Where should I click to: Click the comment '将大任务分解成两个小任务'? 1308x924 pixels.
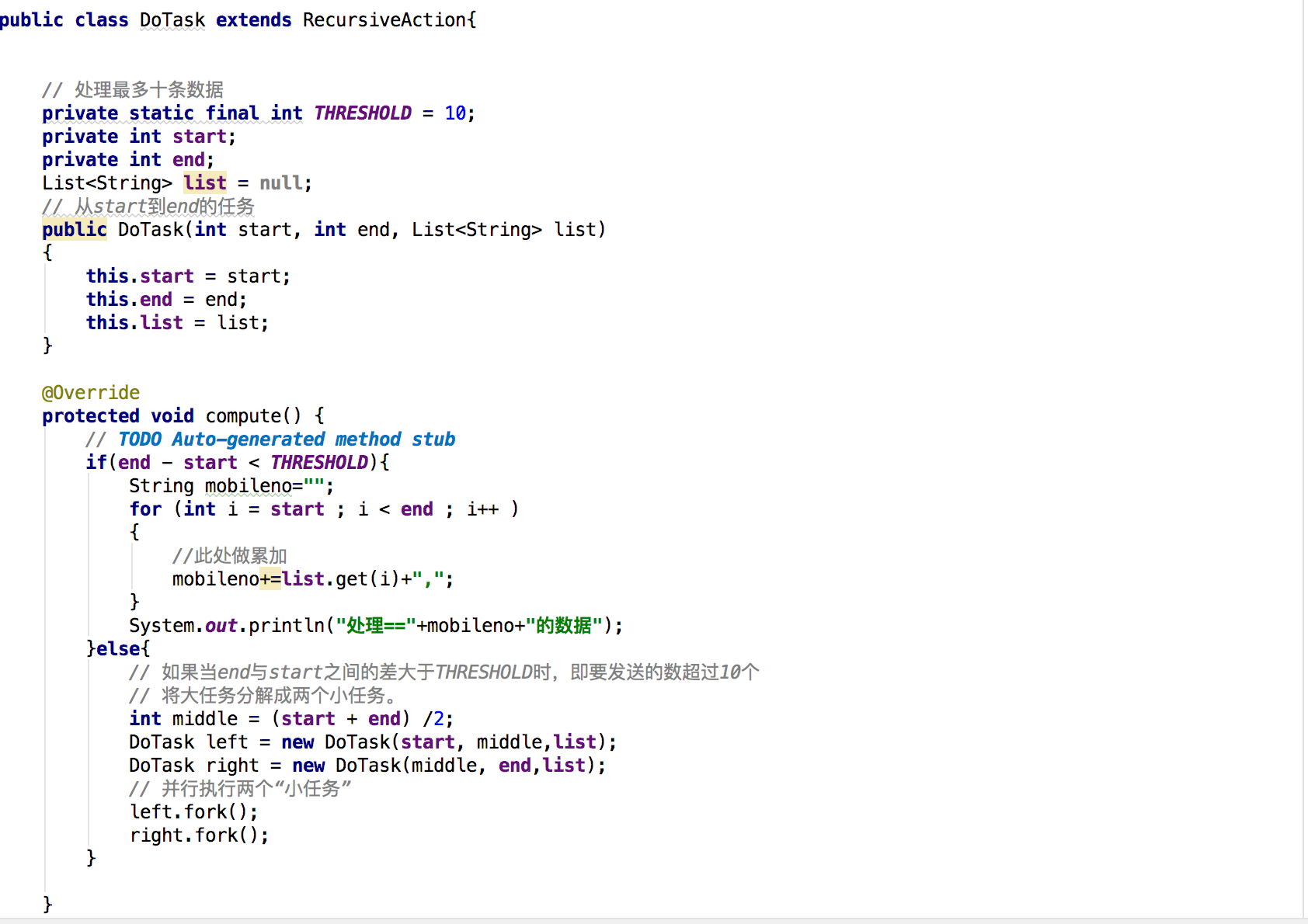pyautogui.click(x=263, y=696)
